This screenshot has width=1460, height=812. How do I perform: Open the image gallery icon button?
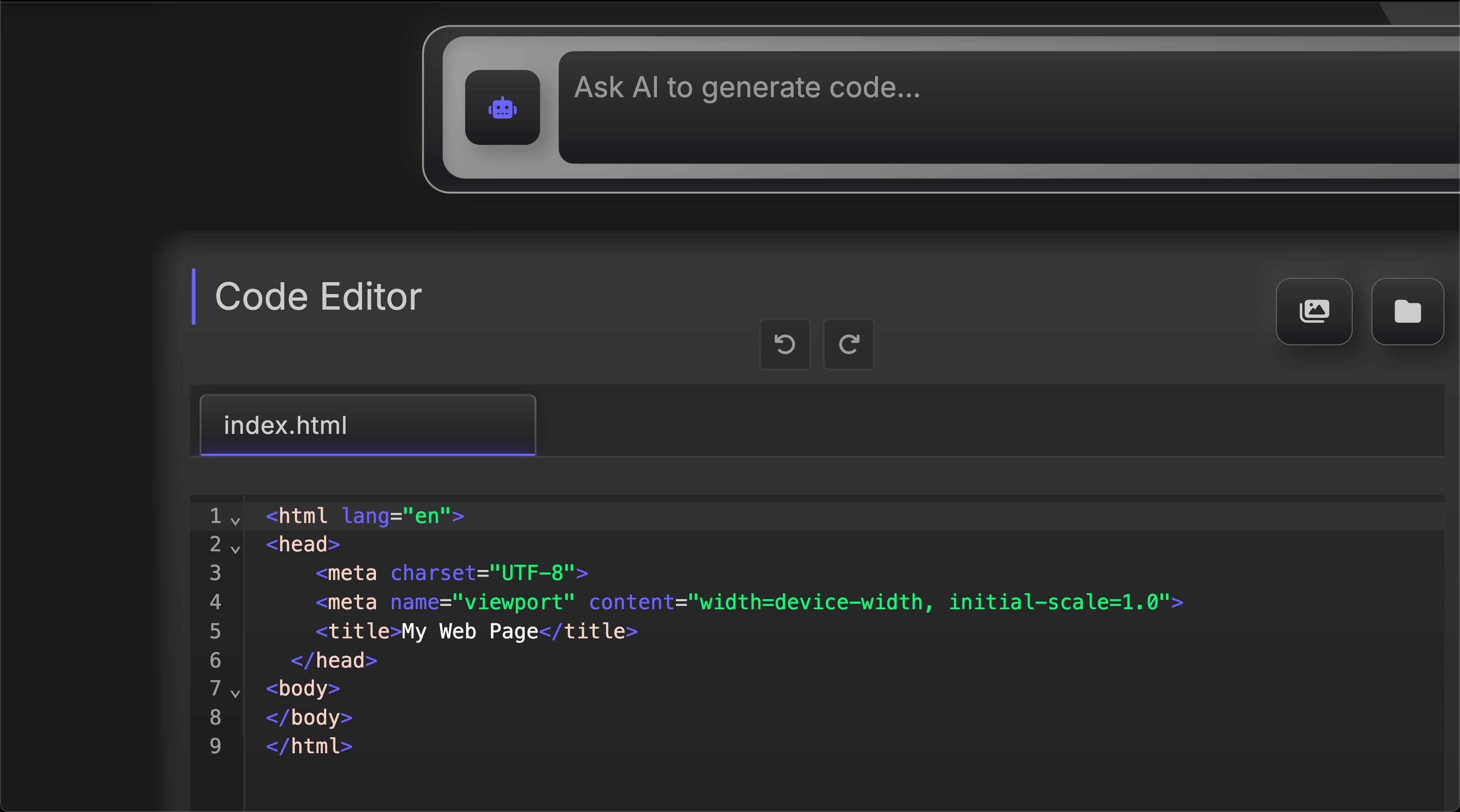pyautogui.click(x=1314, y=311)
